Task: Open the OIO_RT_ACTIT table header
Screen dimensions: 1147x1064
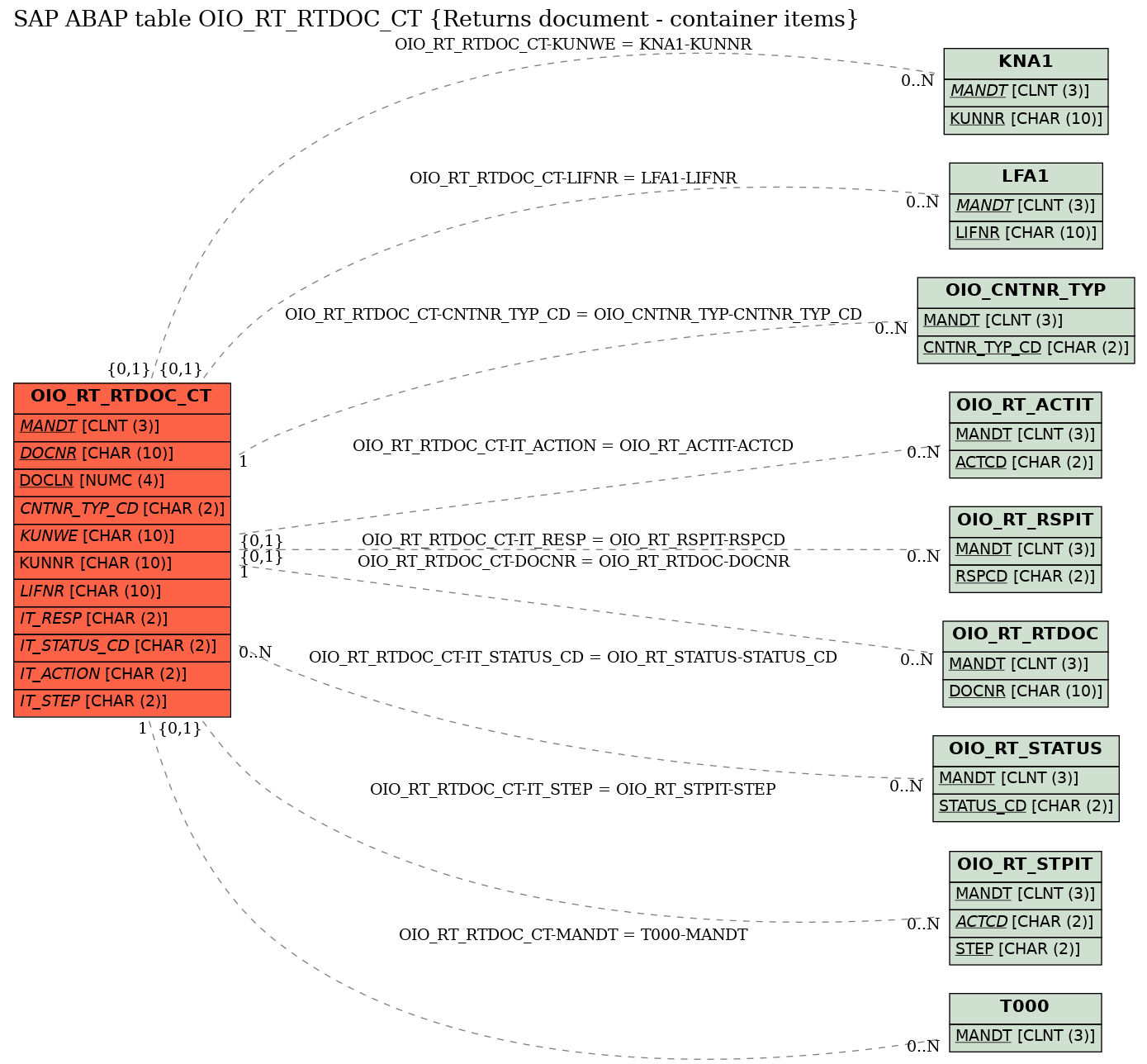Action: [x=1026, y=406]
